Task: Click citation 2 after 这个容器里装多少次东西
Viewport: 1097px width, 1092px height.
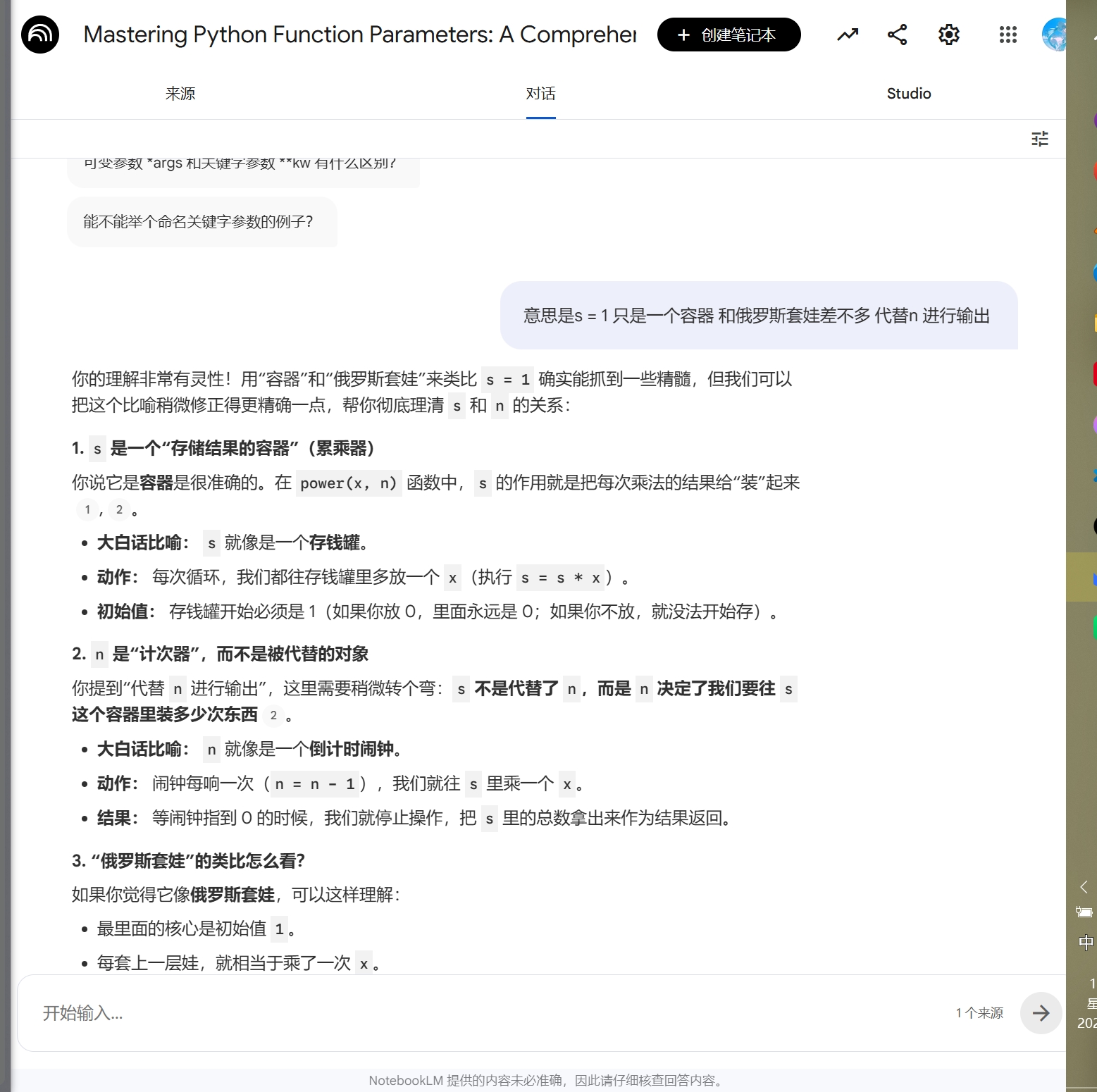Action: [x=273, y=715]
